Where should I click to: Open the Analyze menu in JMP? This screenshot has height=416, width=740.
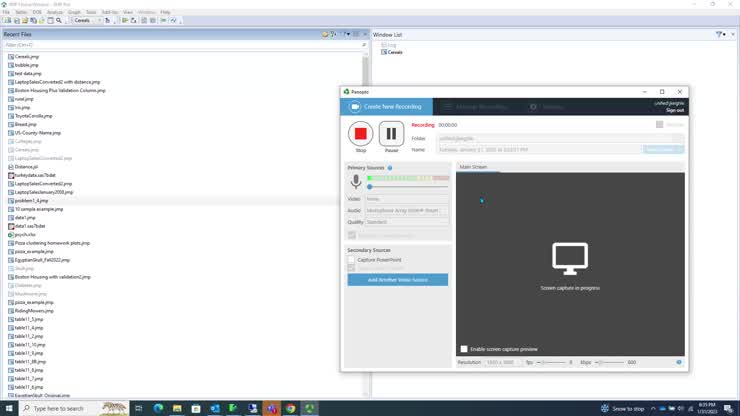[55, 12]
